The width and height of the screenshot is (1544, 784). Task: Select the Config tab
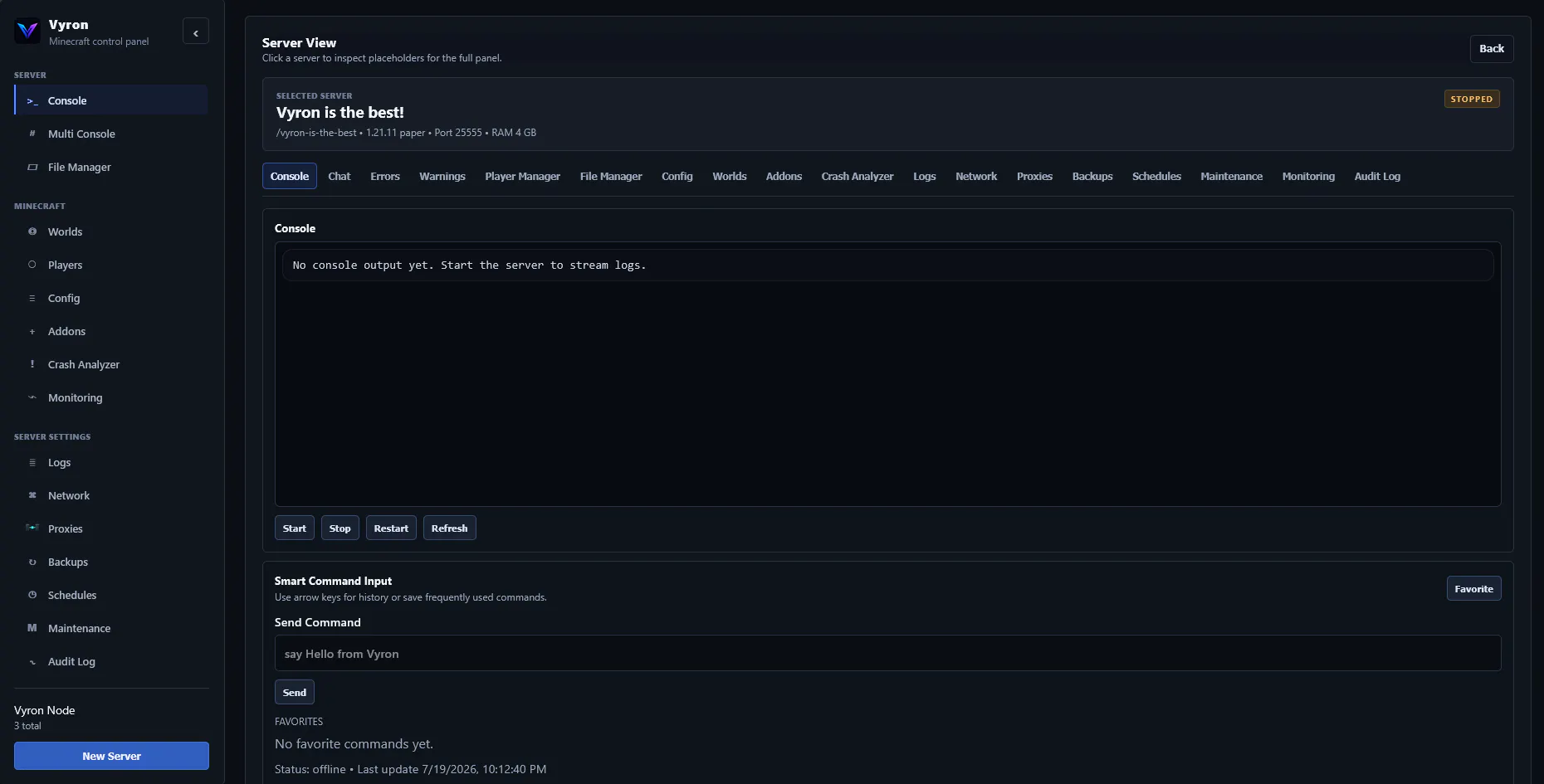(x=677, y=176)
